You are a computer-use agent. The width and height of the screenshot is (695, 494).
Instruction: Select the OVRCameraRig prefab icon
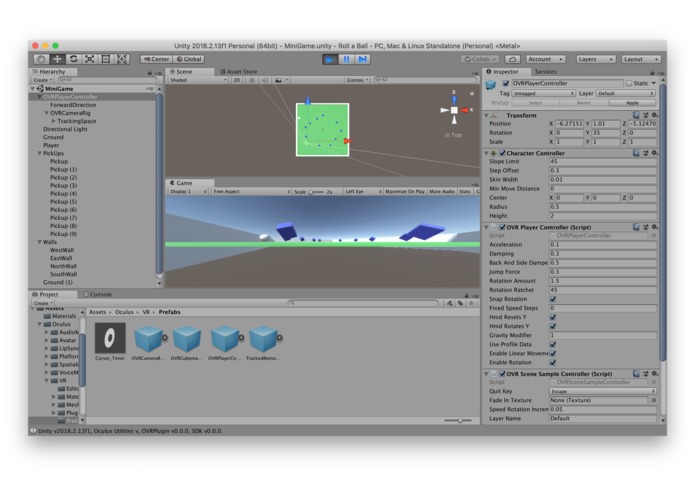pyautogui.click(x=148, y=338)
